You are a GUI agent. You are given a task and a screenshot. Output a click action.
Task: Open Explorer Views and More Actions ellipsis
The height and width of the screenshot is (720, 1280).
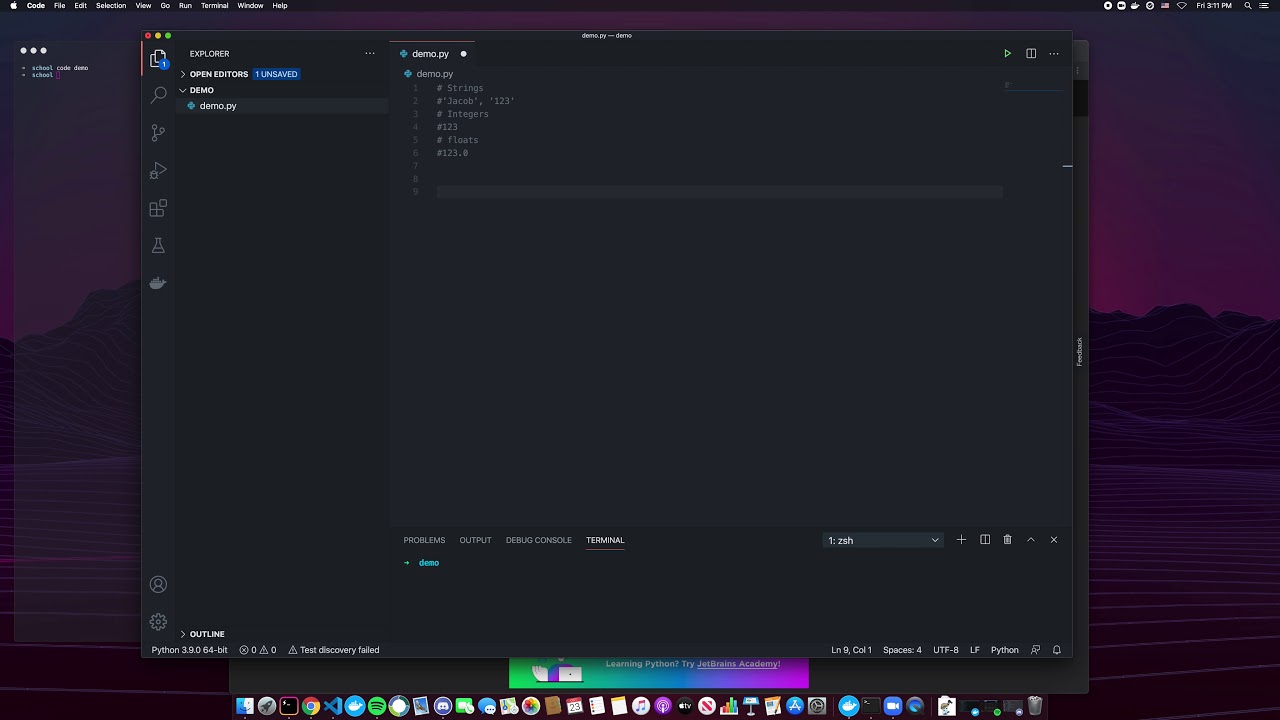pyautogui.click(x=370, y=54)
